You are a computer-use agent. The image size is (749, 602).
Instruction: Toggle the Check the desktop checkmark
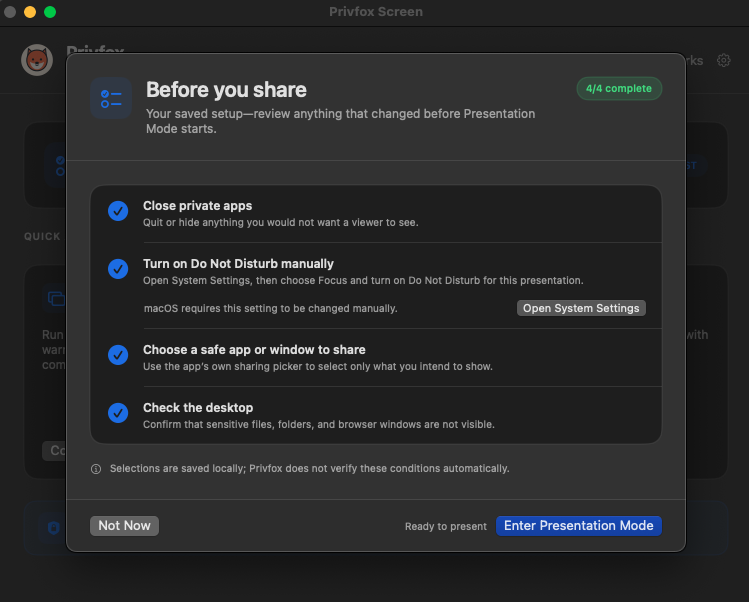[118, 413]
